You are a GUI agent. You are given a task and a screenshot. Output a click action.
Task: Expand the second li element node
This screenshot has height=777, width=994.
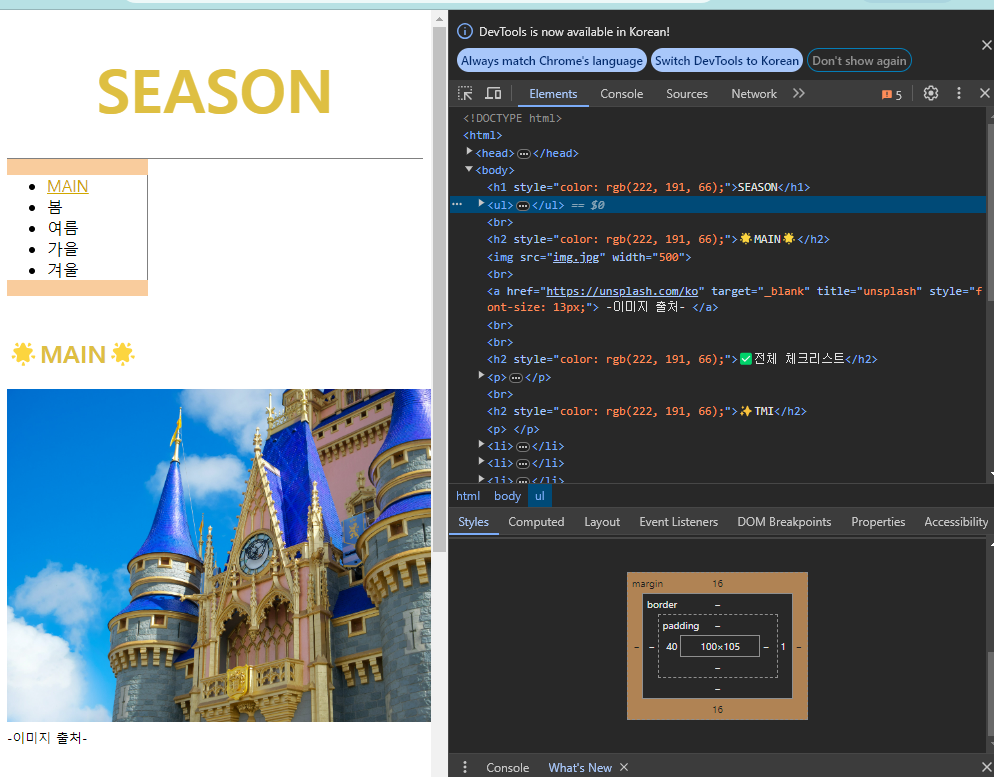pyautogui.click(x=481, y=461)
